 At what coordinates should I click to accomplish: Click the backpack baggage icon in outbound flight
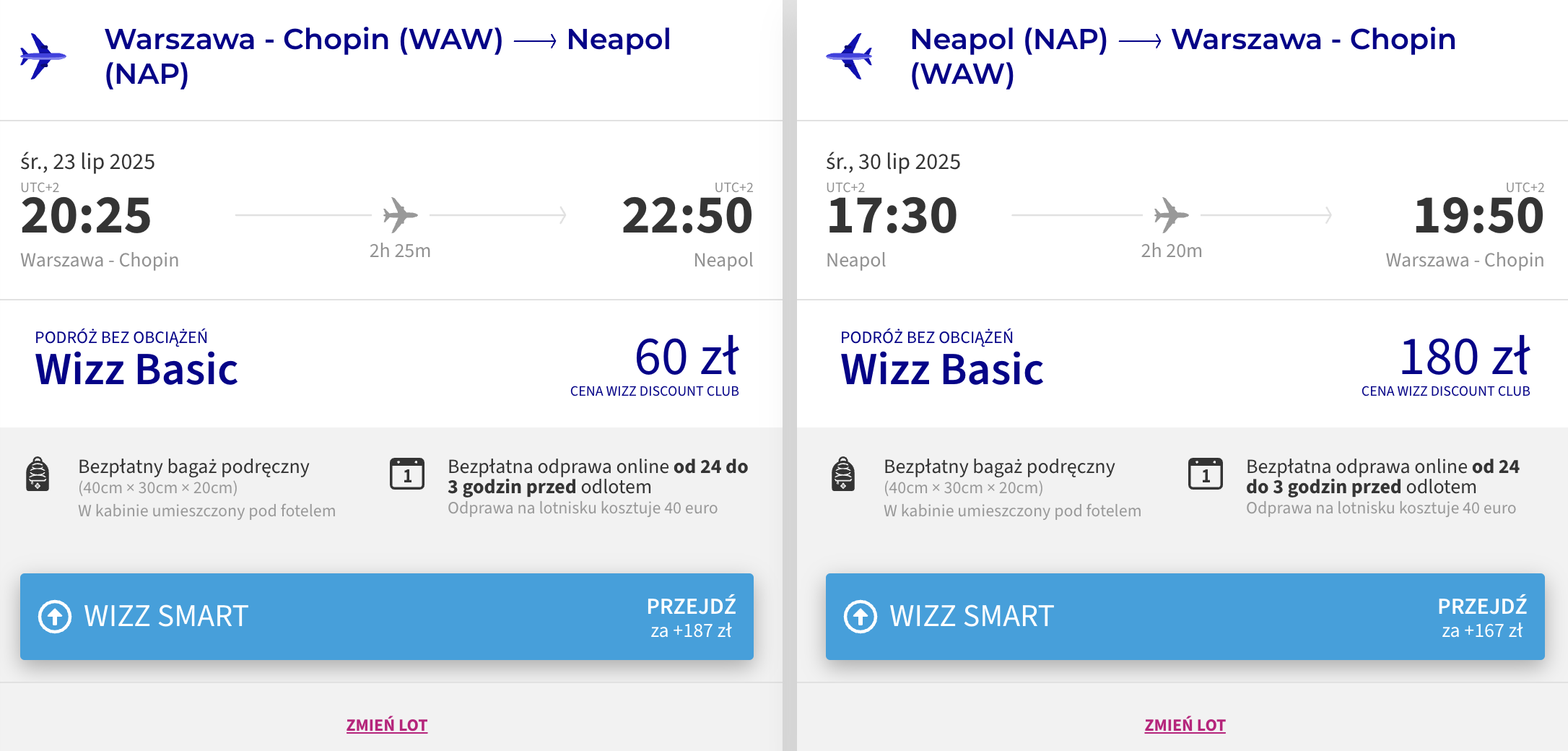(x=38, y=474)
